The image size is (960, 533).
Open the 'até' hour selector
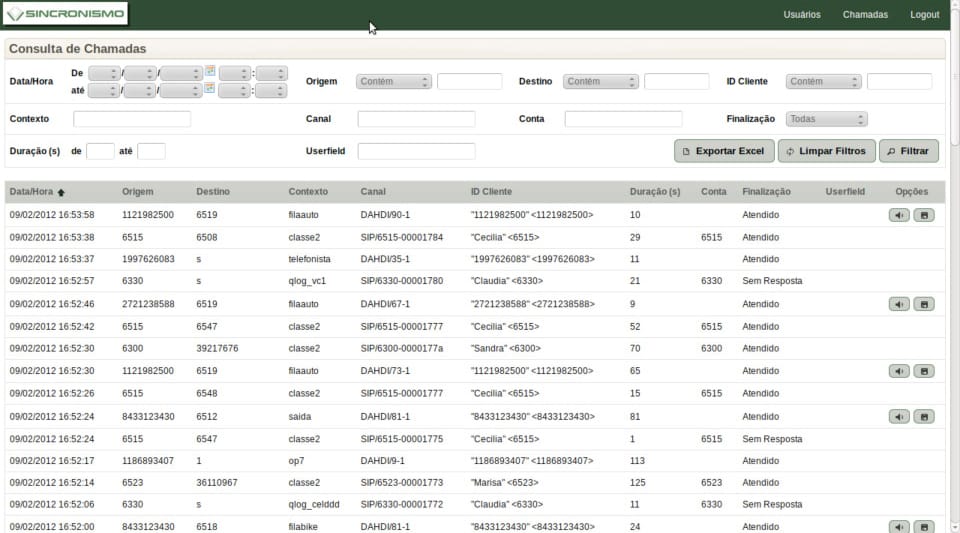tap(234, 91)
